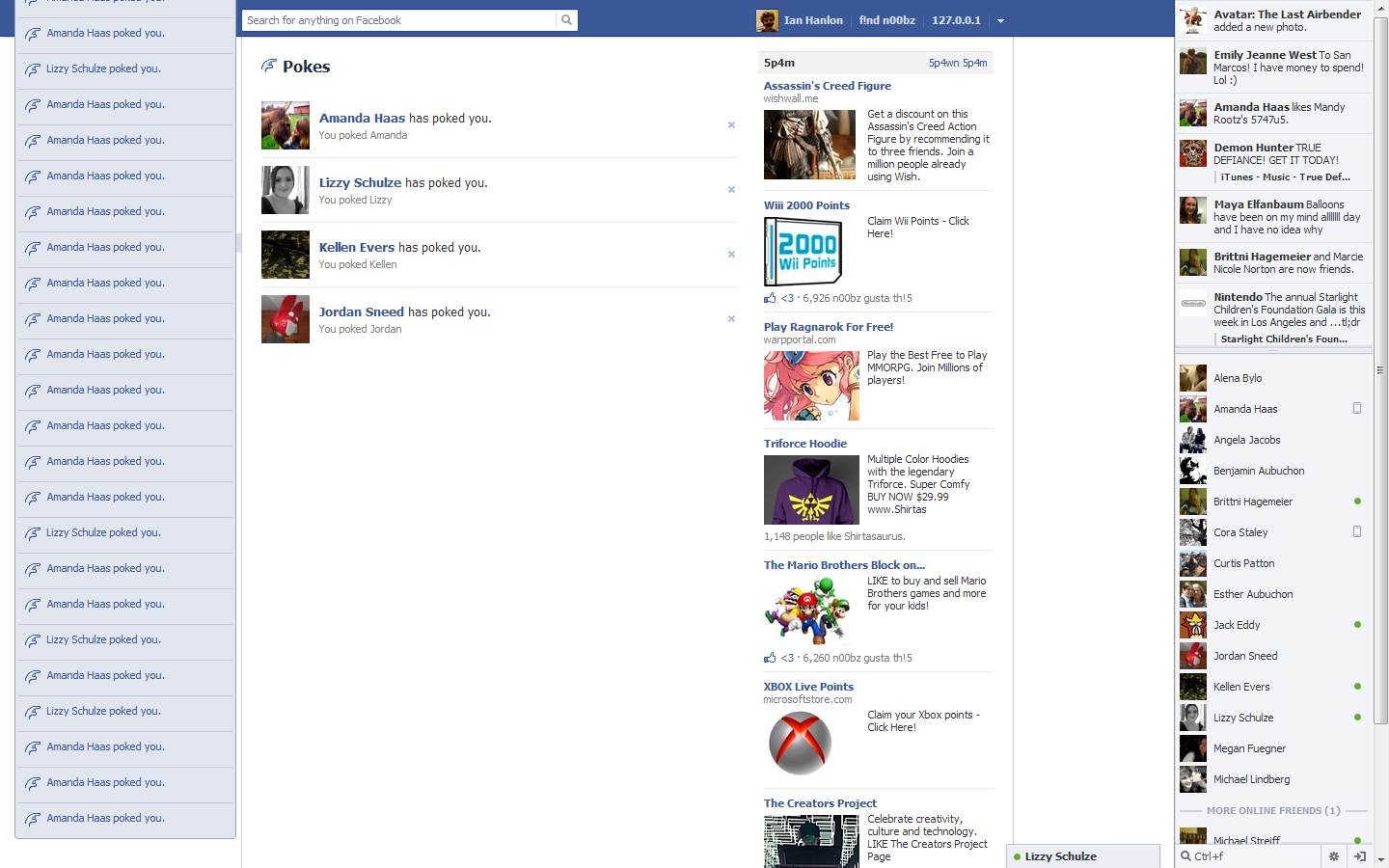Start chat with Alena Bylo
This screenshot has height=868, width=1389.
pyautogui.click(x=1273, y=378)
